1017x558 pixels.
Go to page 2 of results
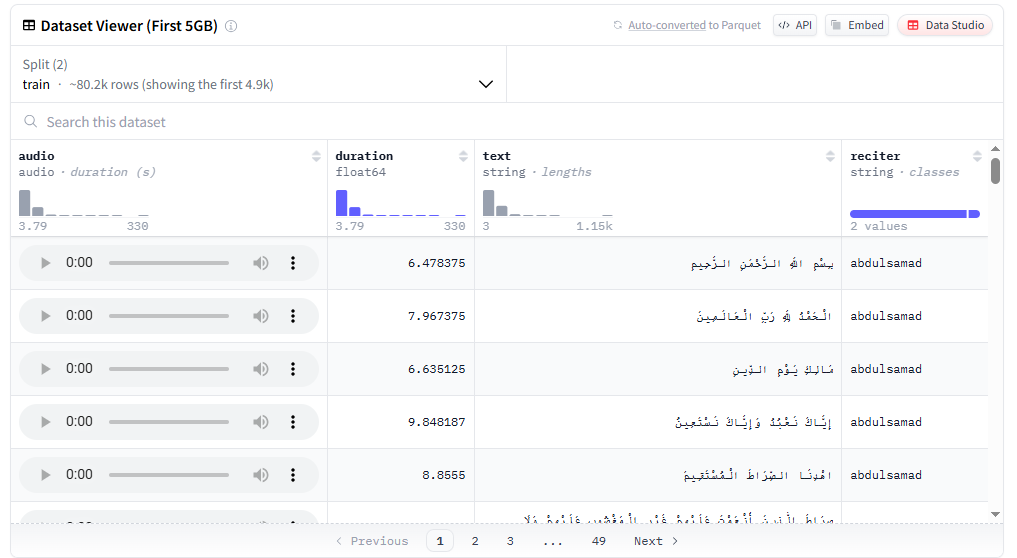(x=475, y=541)
